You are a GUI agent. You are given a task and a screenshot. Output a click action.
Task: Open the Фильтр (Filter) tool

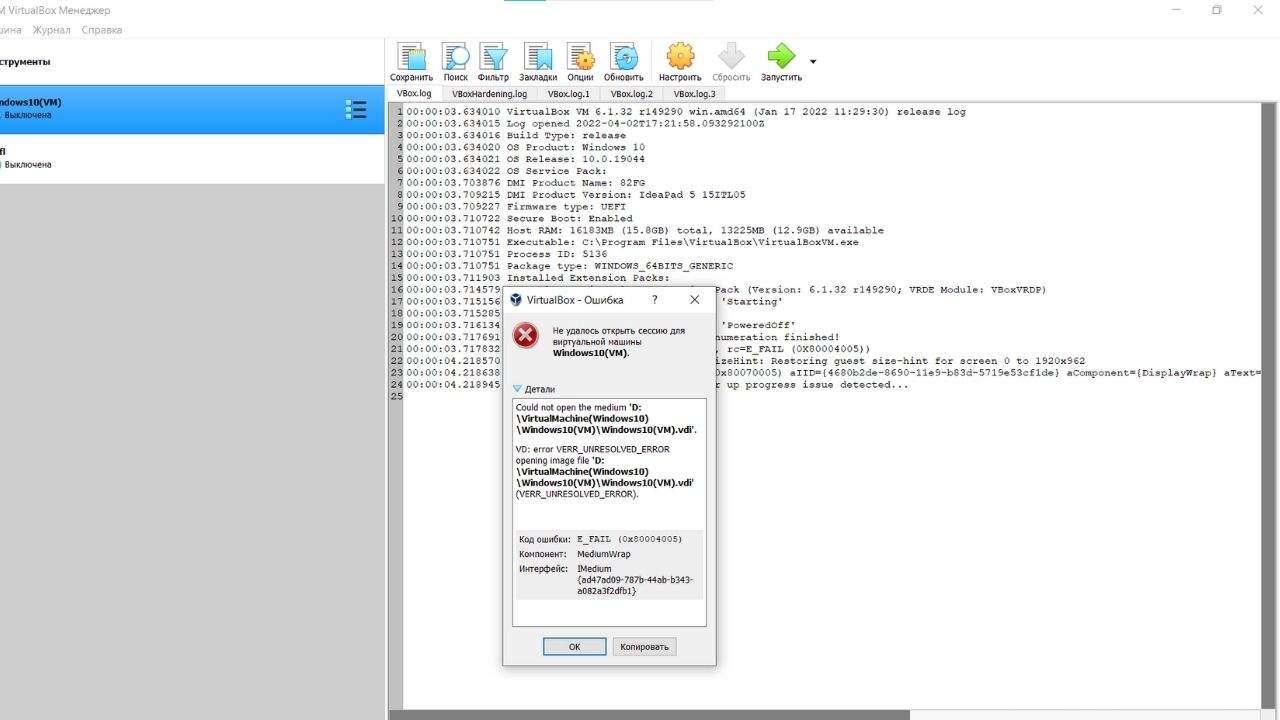(493, 62)
